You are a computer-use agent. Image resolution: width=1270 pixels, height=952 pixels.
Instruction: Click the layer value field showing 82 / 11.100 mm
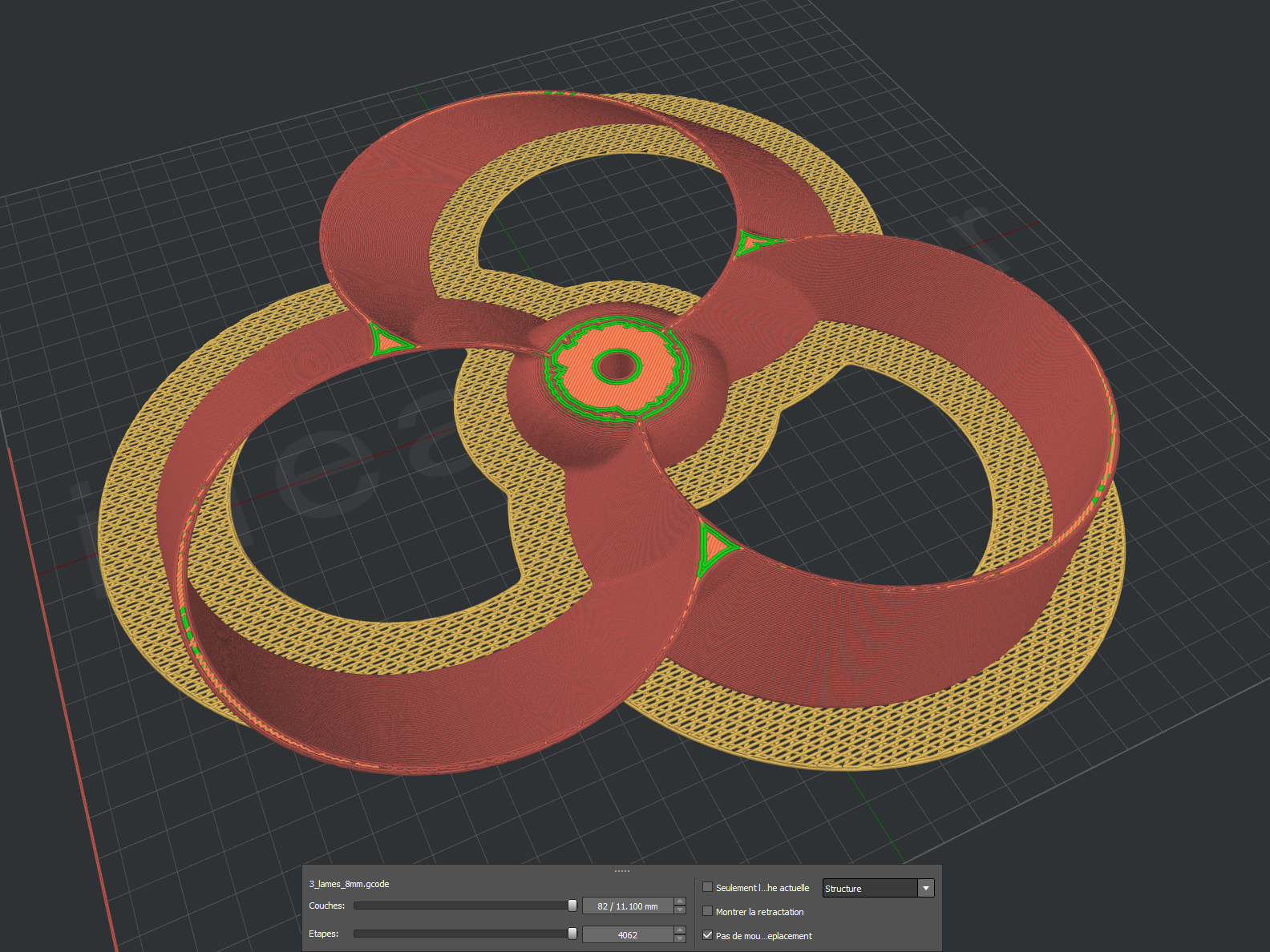coord(627,906)
